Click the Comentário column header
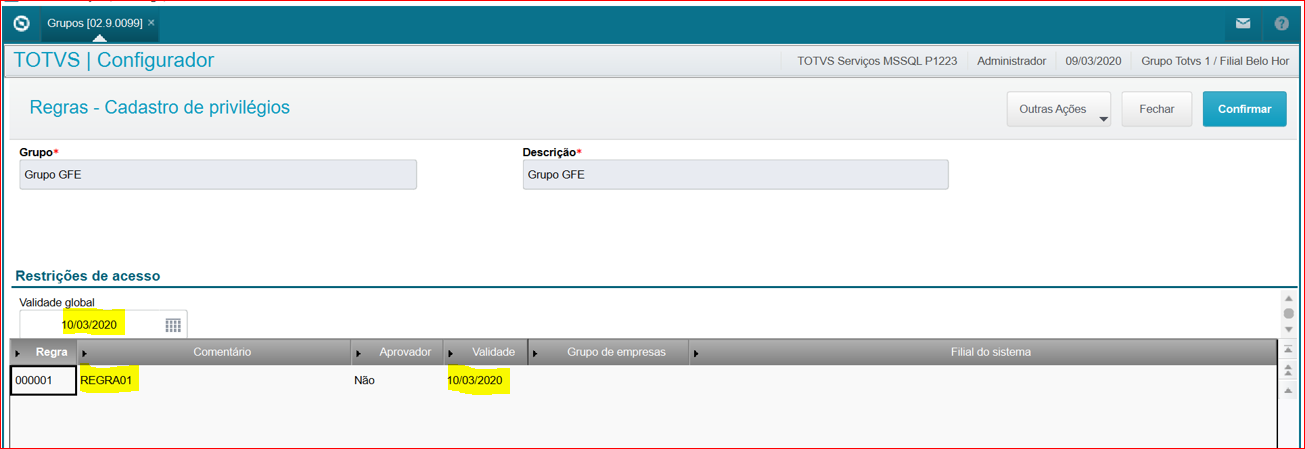The height and width of the screenshot is (449, 1305). click(213, 352)
